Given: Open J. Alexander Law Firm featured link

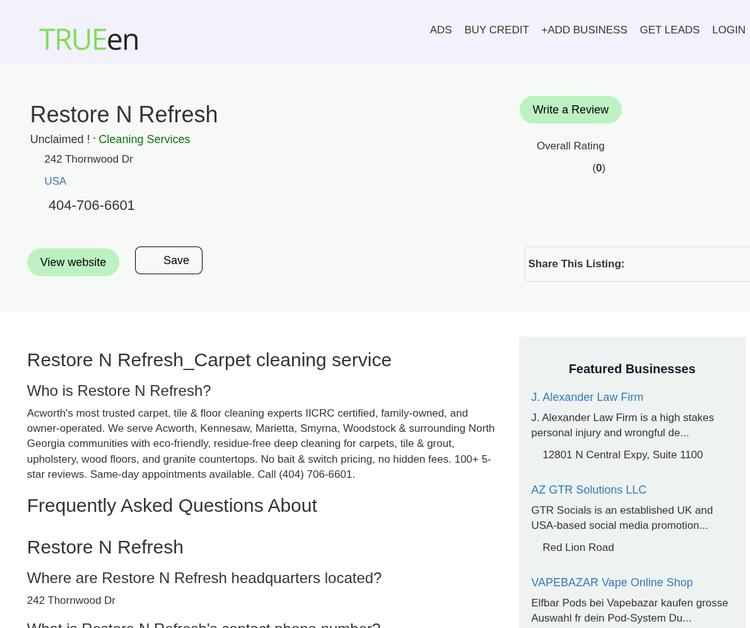Looking at the screenshot, I should pyautogui.click(x=587, y=397).
